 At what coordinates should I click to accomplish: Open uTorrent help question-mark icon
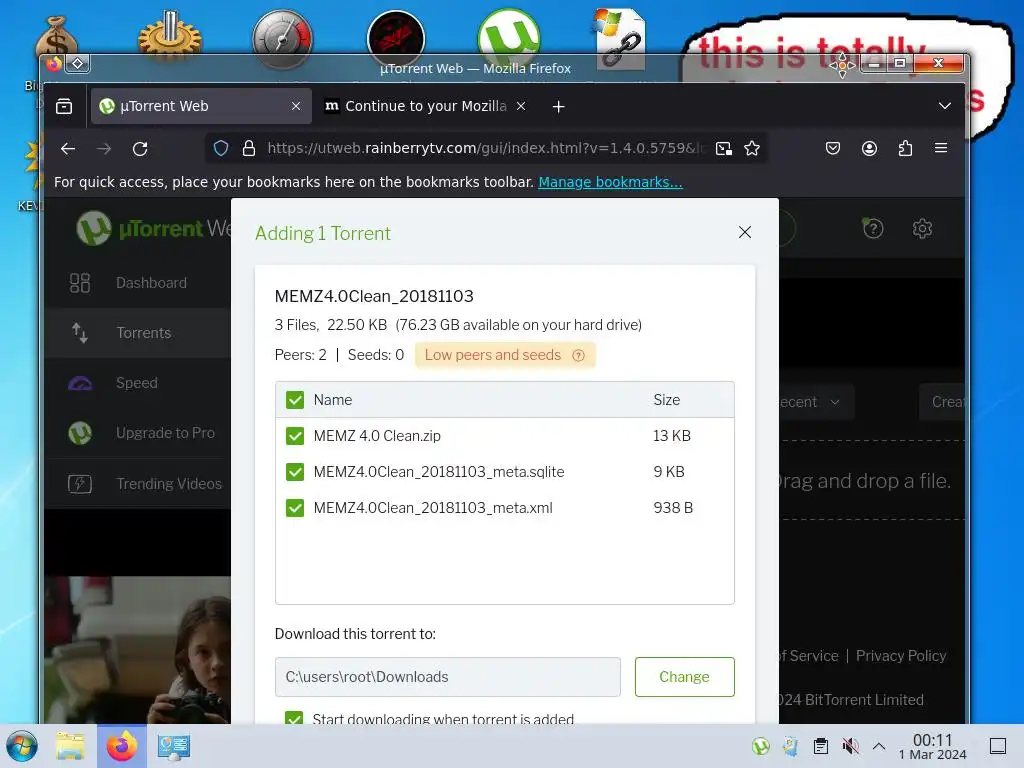[873, 228]
